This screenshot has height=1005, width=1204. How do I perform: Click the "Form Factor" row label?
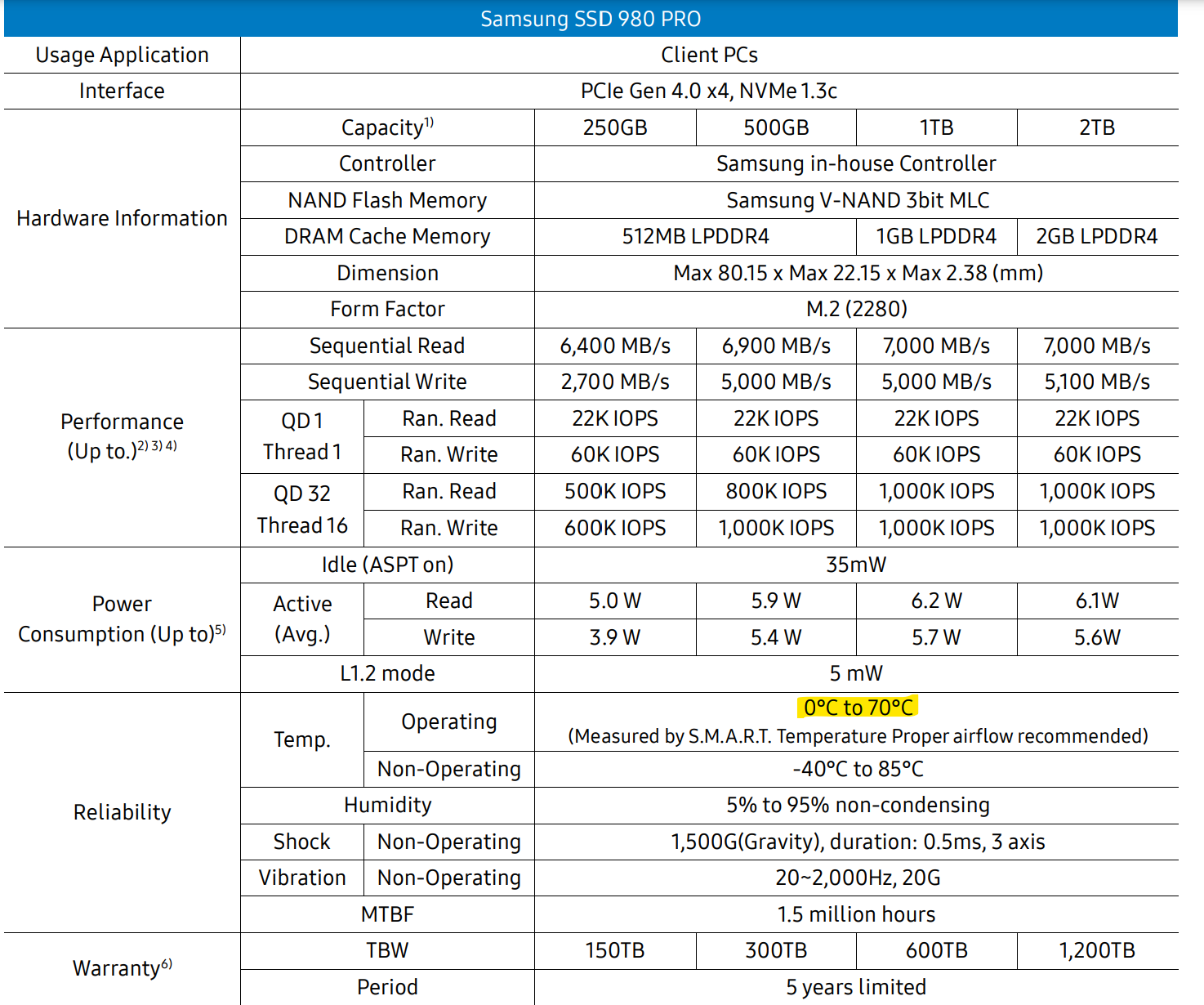[387, 309]
